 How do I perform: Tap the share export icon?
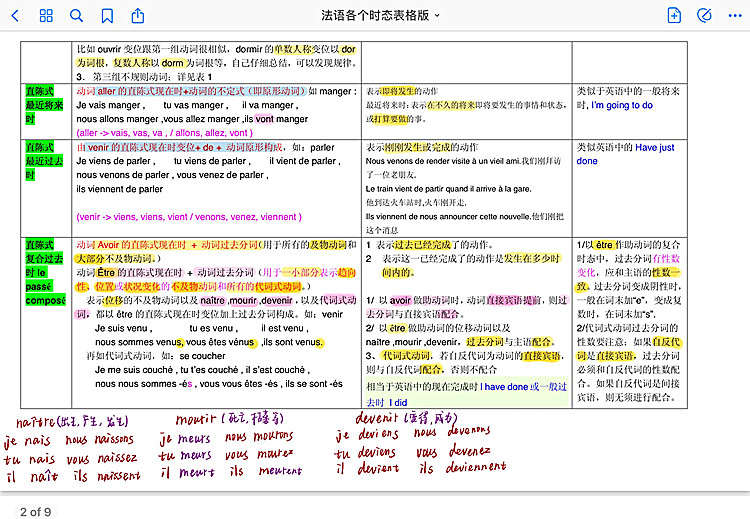coord(138,16)
